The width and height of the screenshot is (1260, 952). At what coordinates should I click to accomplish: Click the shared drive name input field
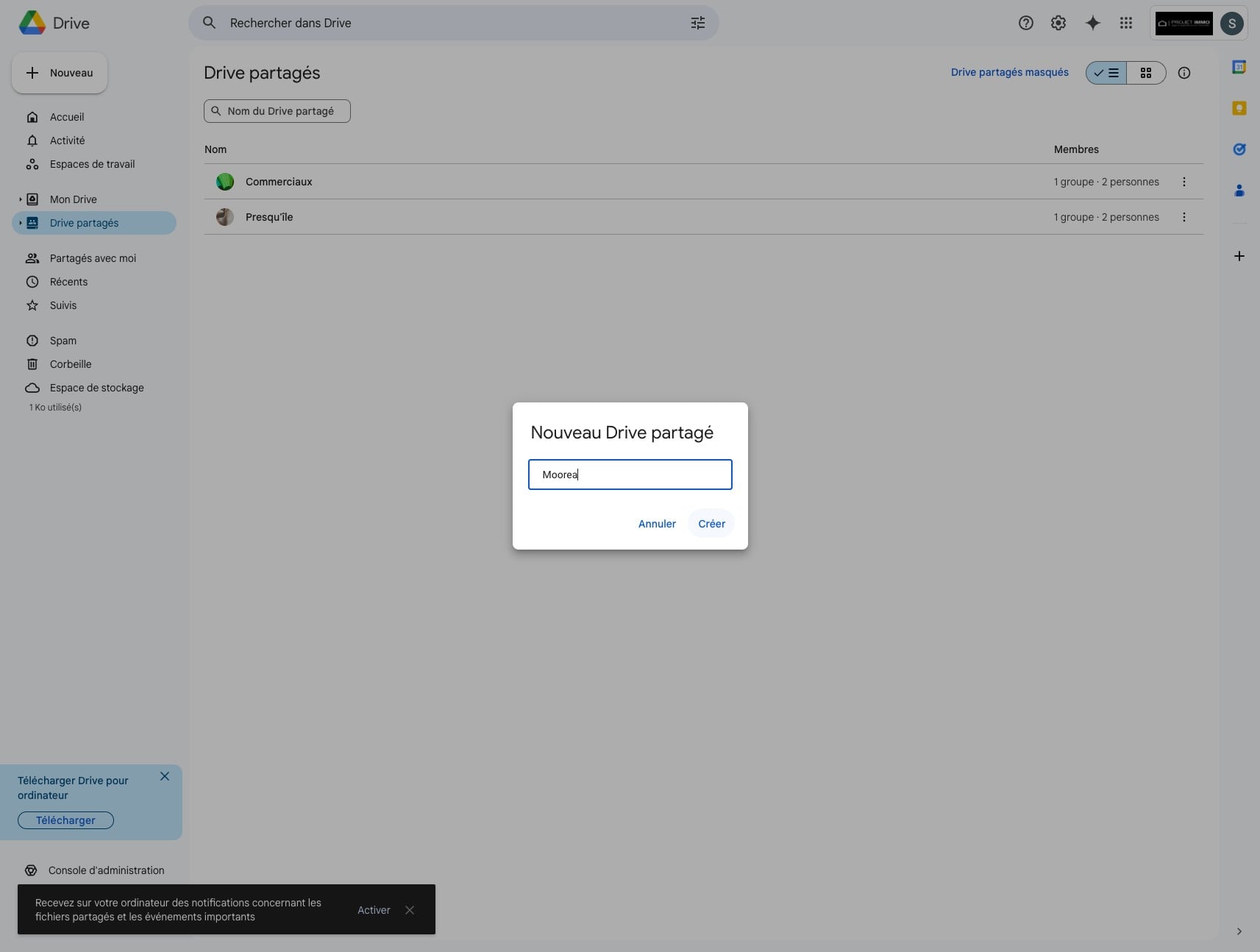(630, 475)
